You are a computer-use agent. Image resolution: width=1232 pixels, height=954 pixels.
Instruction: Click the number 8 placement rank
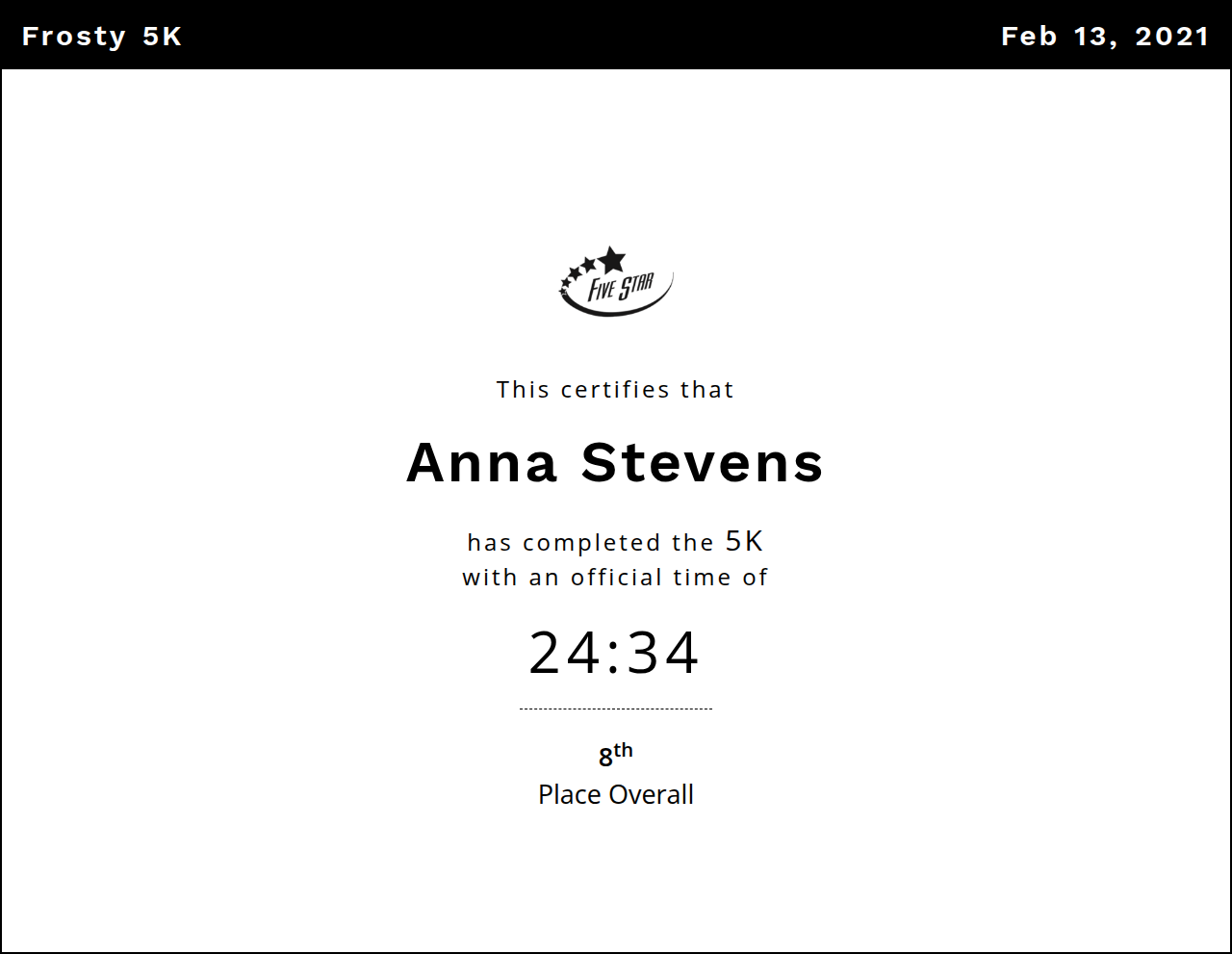[605, 758]
